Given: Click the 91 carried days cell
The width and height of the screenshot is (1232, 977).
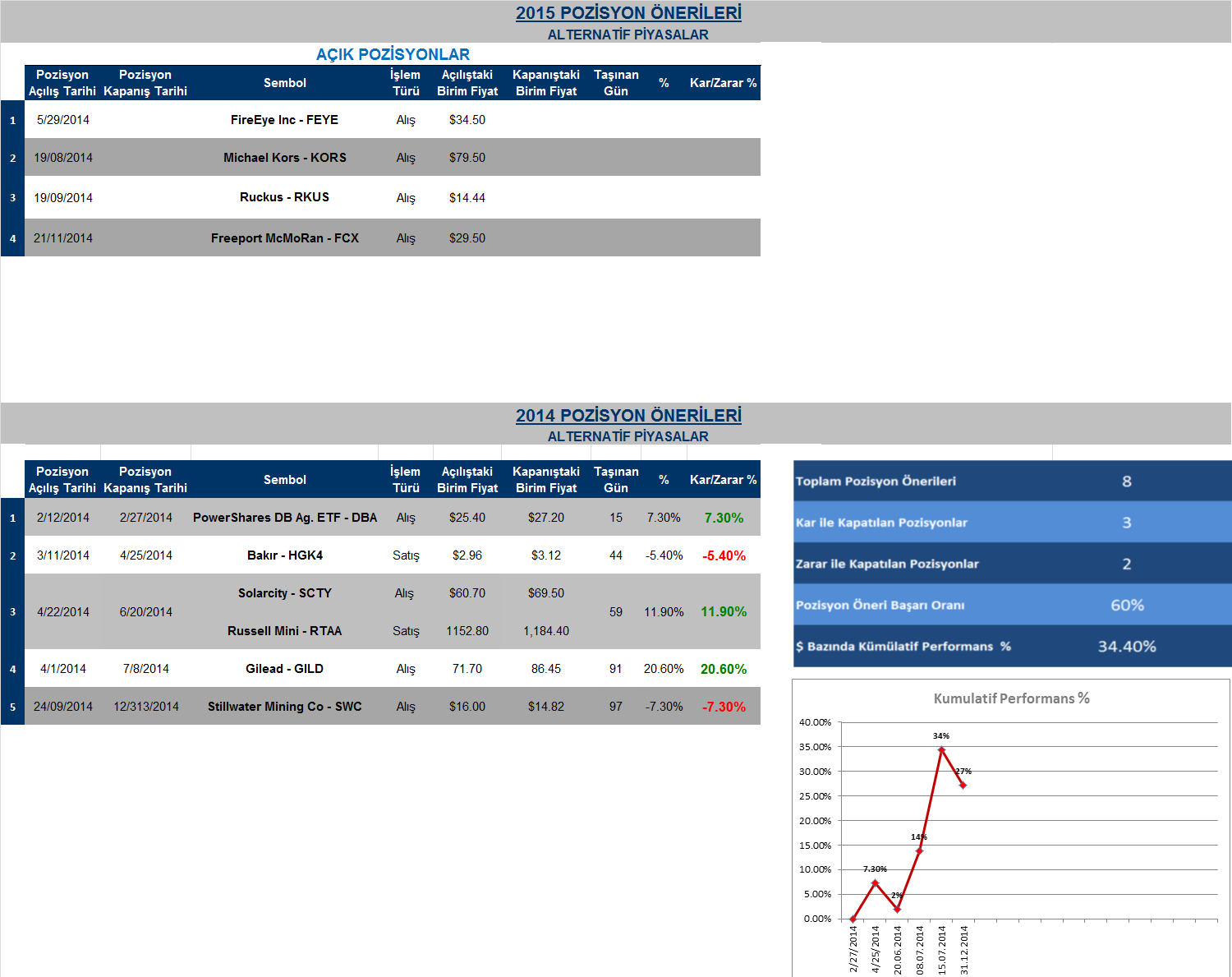Looking at the screenshot, I should (x=616, y=669).
